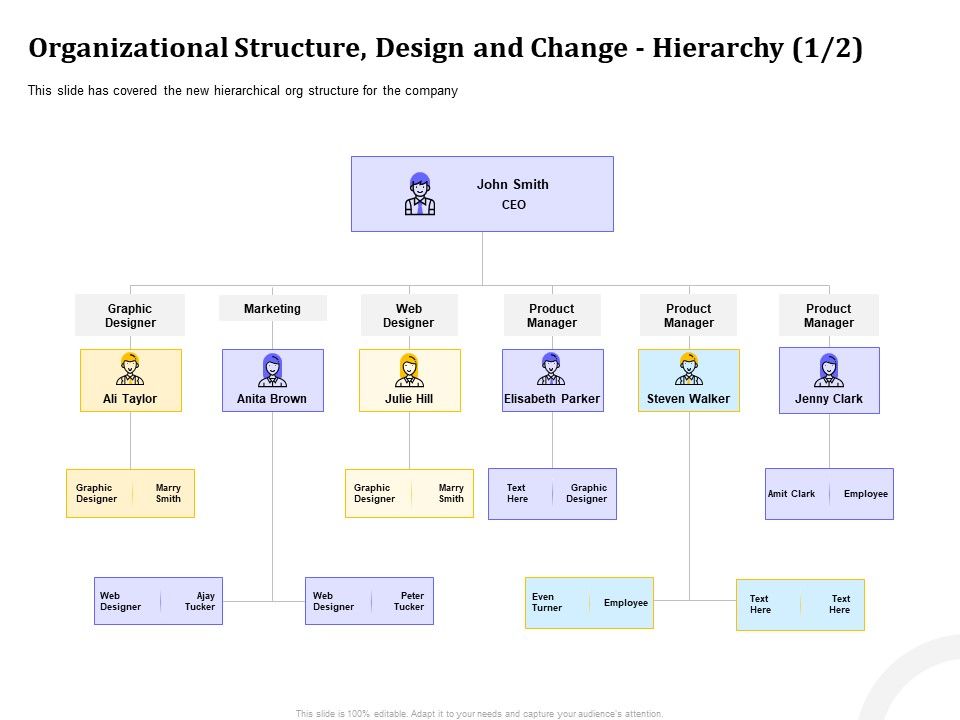Screen dimensions: 960x720
Task: Click the "CEO" label
Action: click(x=514, y=204)
